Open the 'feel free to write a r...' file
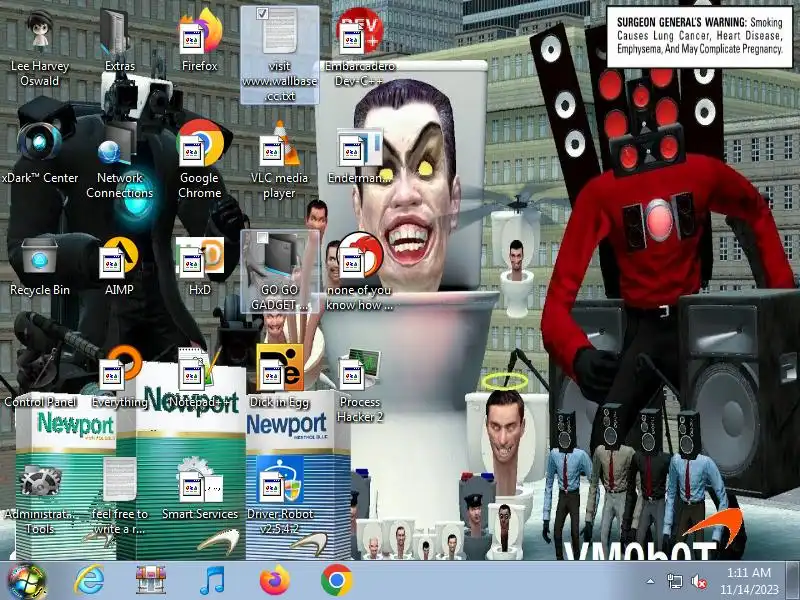Viewport: 800px width, 600px height. click(119, 497)
